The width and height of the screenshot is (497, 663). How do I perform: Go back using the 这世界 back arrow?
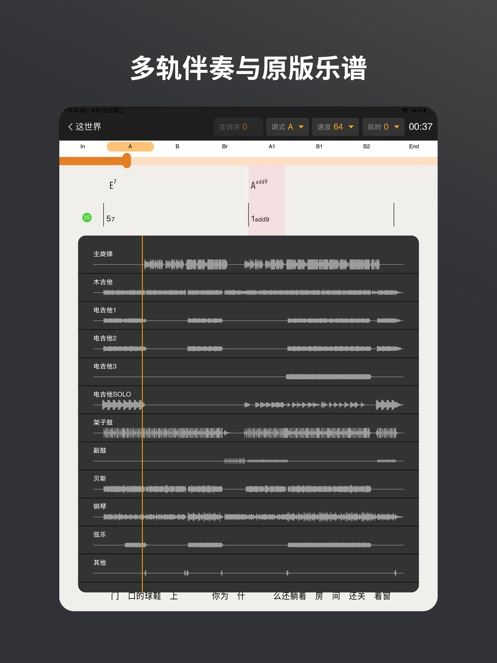click(x=85, y=126)
